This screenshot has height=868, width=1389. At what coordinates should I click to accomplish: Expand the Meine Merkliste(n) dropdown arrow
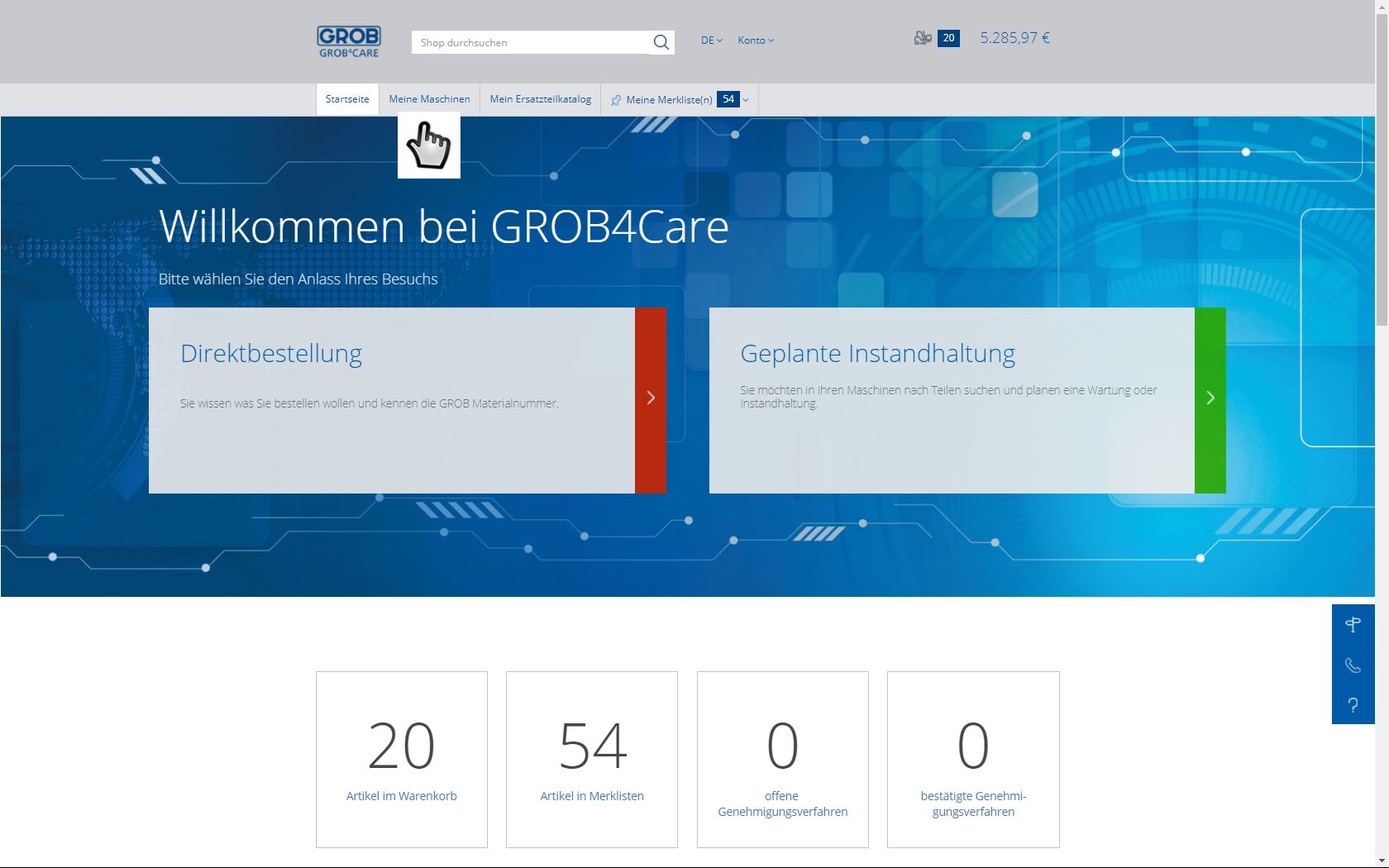[x=746, y=100]
